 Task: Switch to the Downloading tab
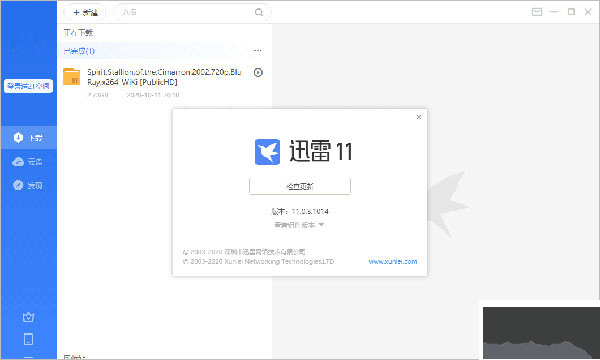(x=78, y=33)
